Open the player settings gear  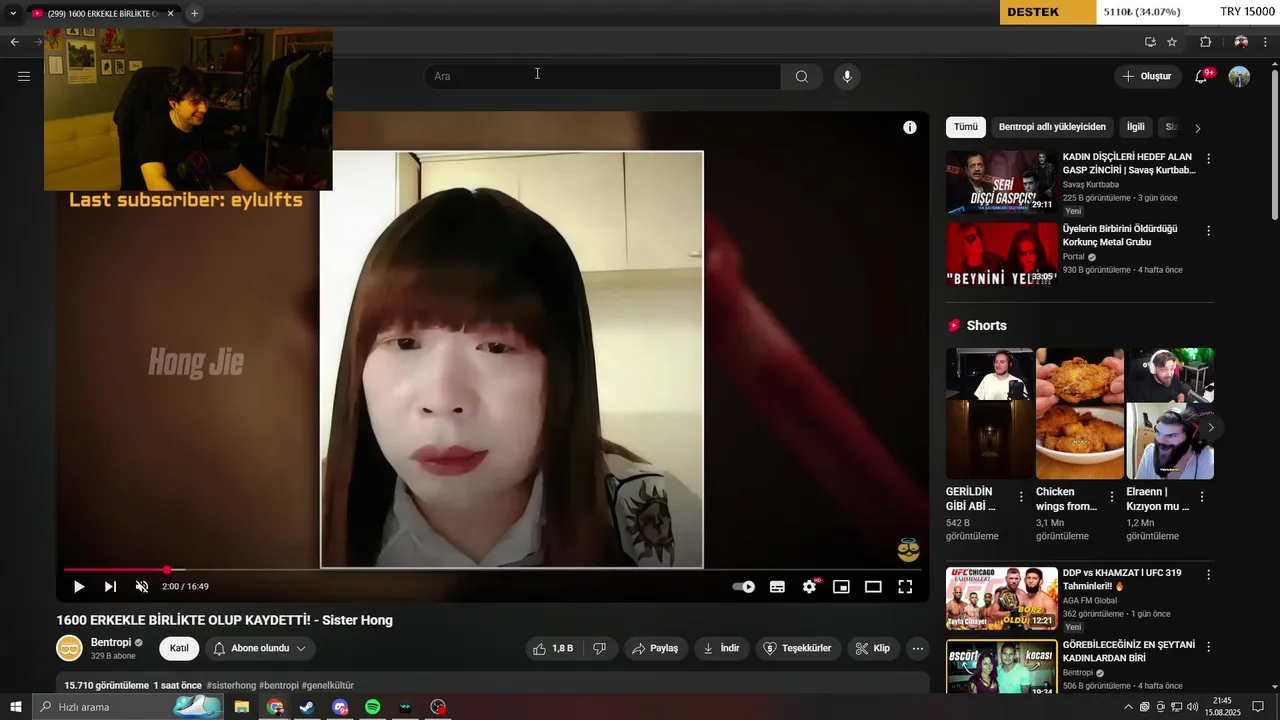click(809, 587)
